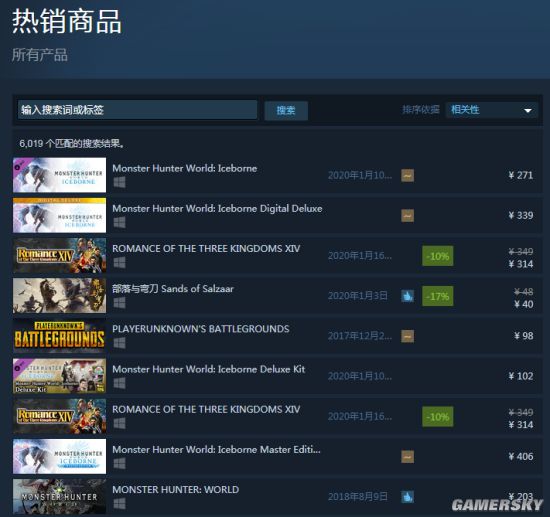Click the Windows icon under Sands of Salzaar

(119, 303)
